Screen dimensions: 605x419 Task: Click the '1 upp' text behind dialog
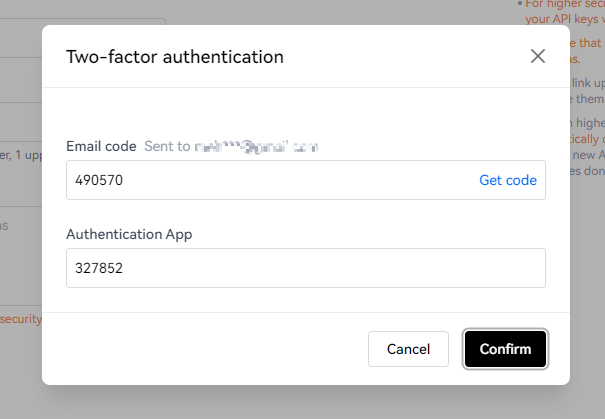tap(29, 155)
